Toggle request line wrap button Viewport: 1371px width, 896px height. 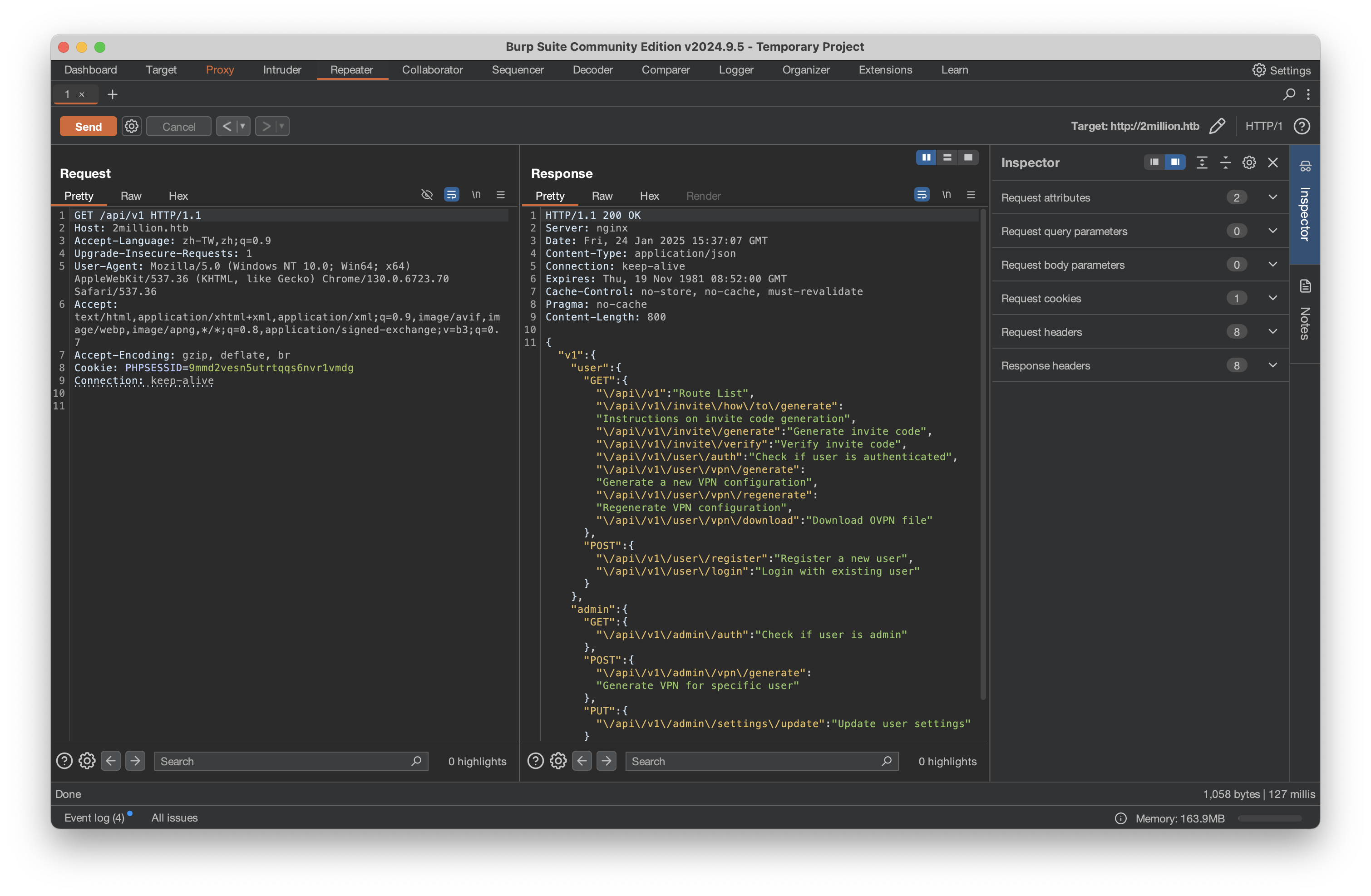point(451,195)
